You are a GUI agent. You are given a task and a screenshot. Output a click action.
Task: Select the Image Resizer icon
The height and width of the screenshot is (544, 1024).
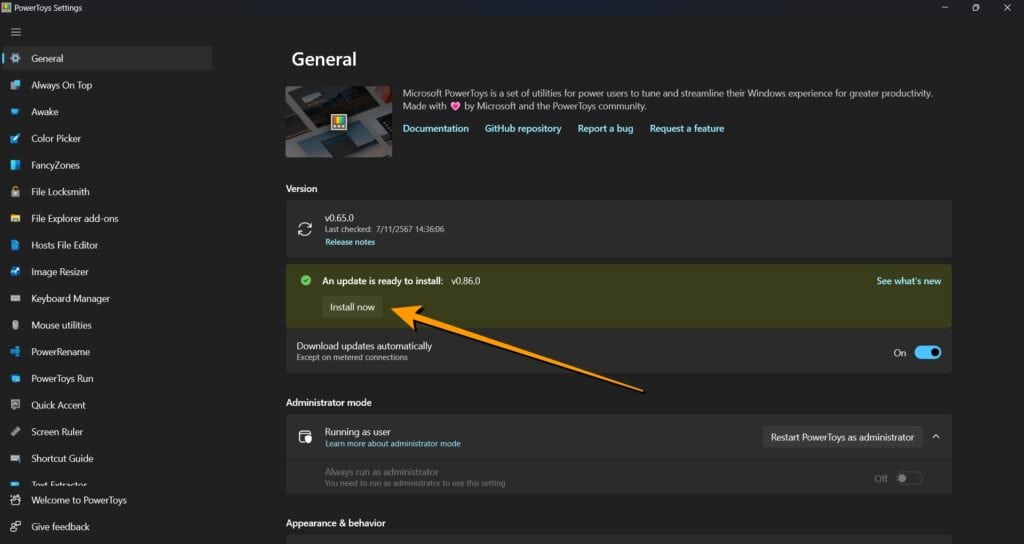(x=15, y=272)
